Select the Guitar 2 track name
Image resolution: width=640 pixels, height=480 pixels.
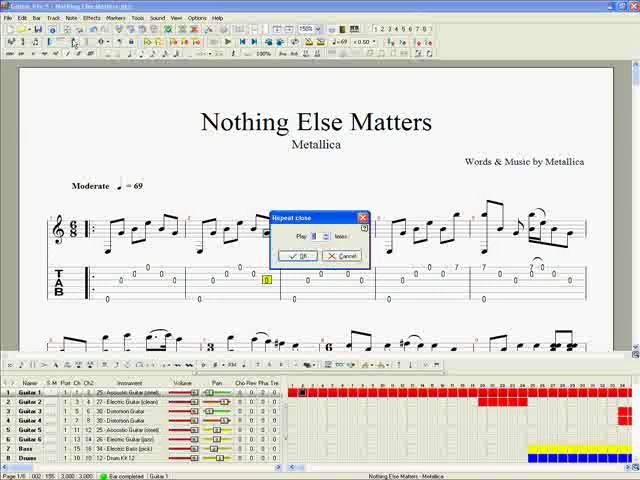point(30,402)
